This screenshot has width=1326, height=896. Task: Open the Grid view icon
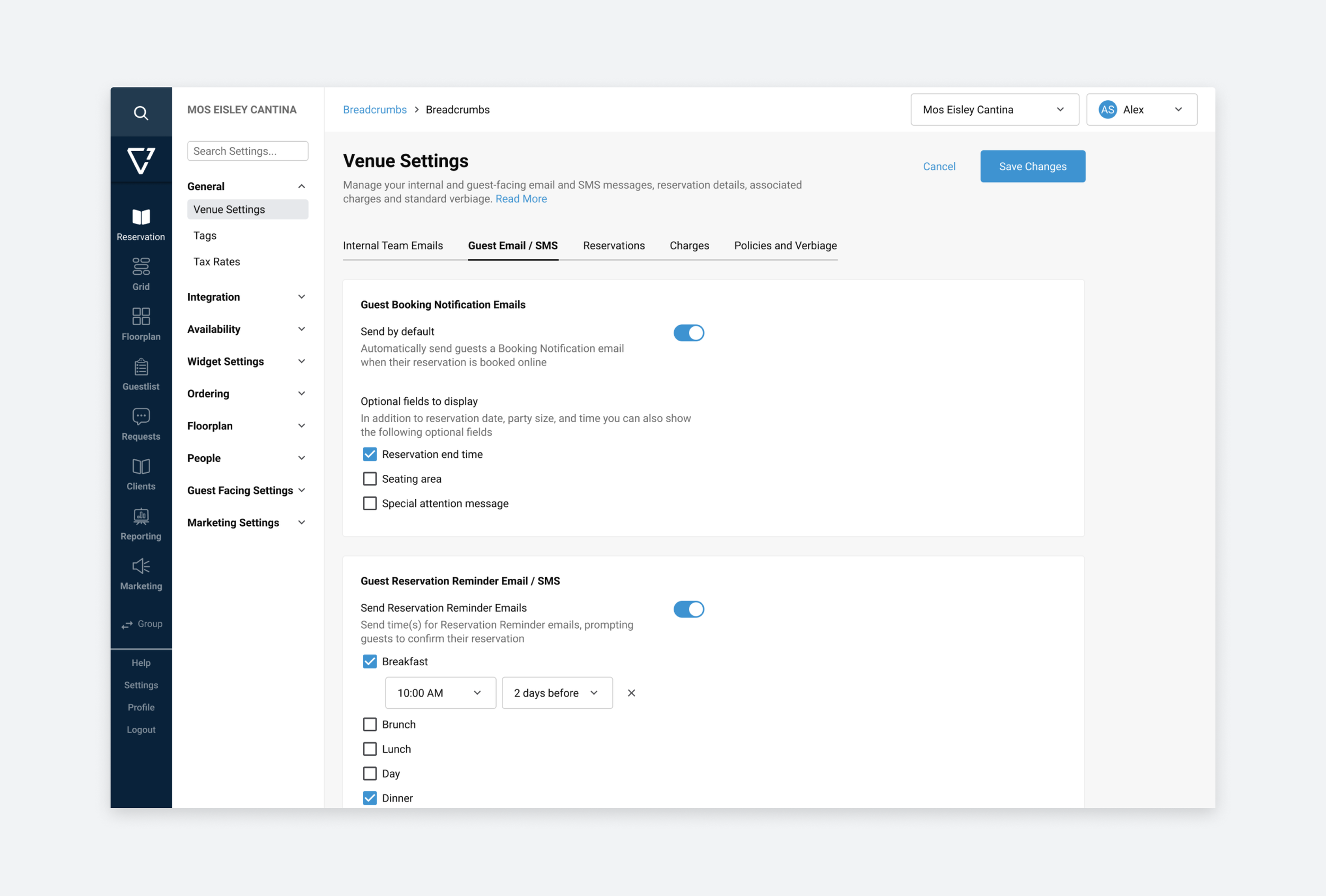click(141, 266)
